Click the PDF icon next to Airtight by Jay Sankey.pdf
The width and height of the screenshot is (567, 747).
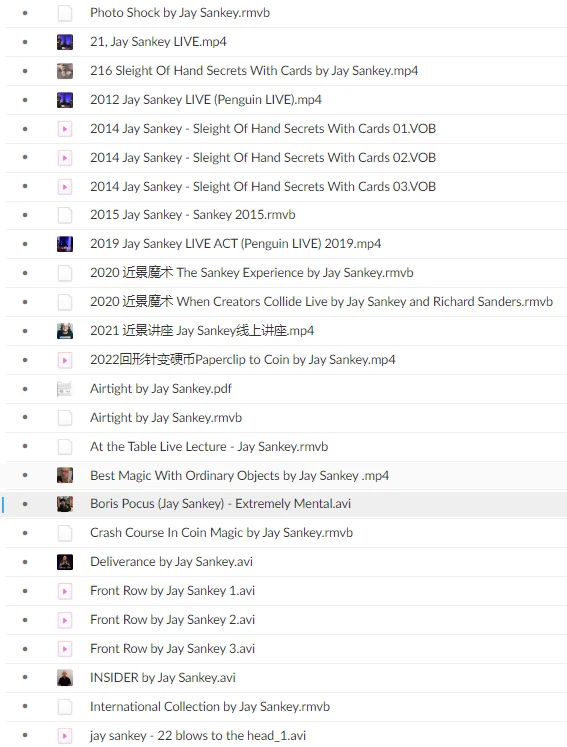pyautogui.click(x=65, y=389)
